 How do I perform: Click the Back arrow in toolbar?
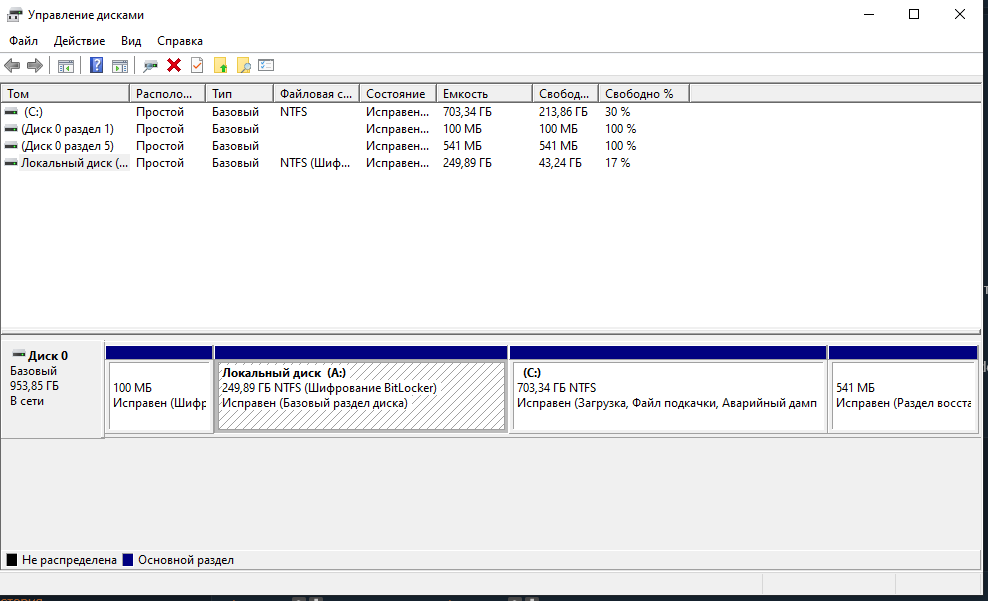coord(12,65)
